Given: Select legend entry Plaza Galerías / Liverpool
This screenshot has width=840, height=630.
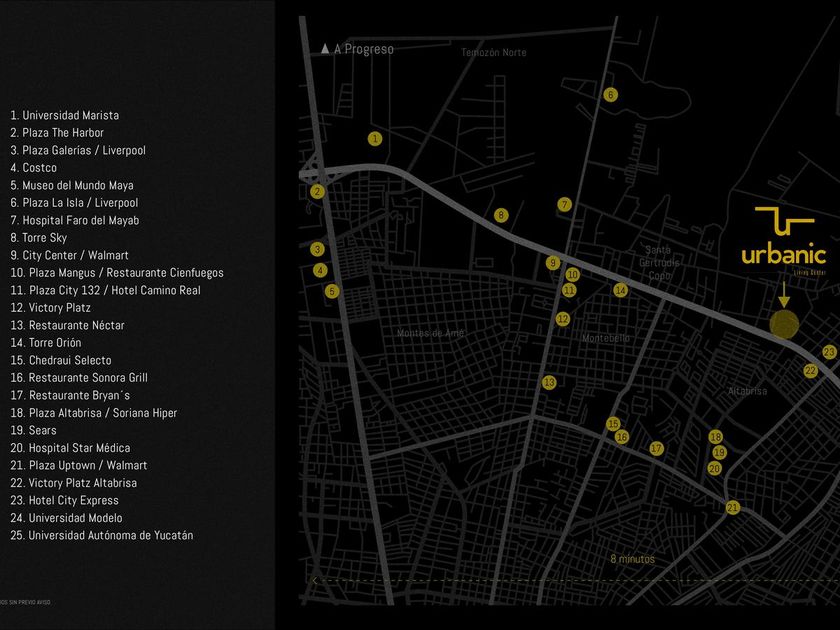Looking at the screenshot, I should tap(78, 151).
